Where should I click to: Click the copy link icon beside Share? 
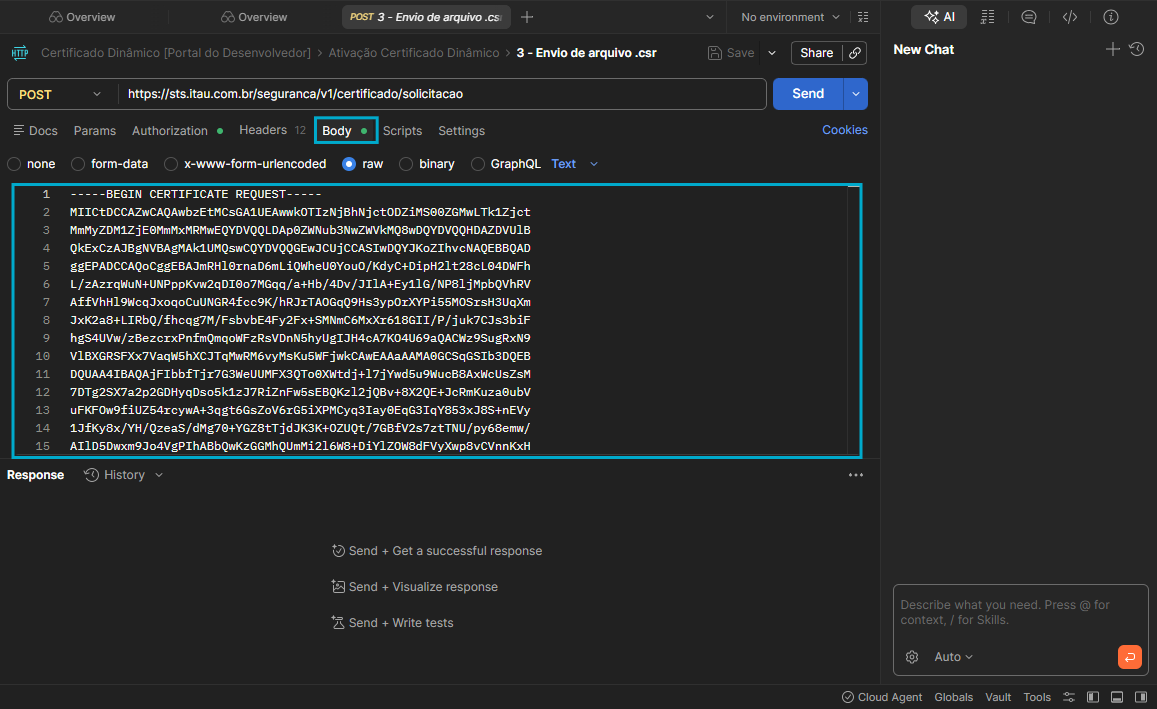855,53
